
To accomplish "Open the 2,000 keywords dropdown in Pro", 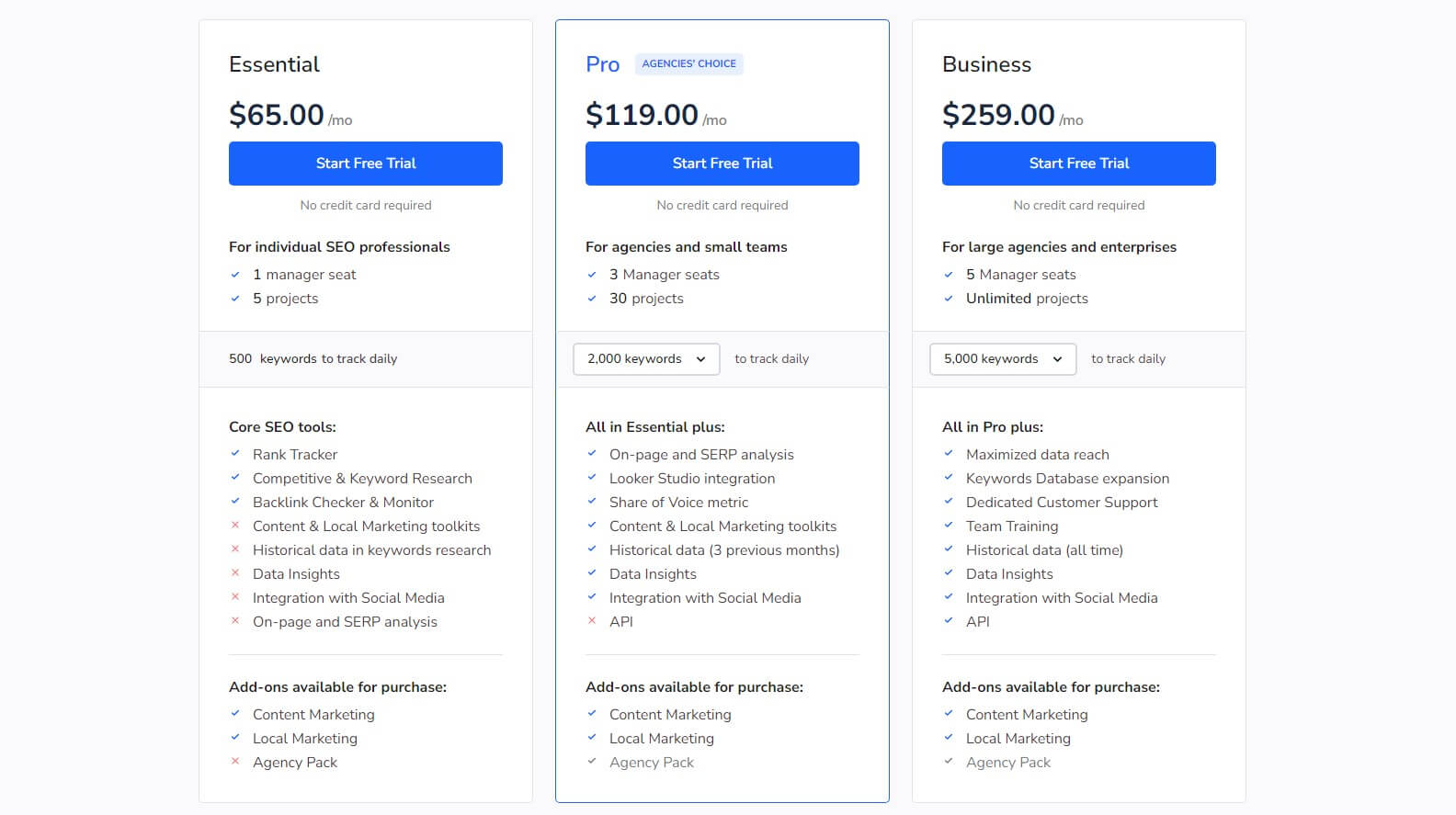I will coord(644,359).
